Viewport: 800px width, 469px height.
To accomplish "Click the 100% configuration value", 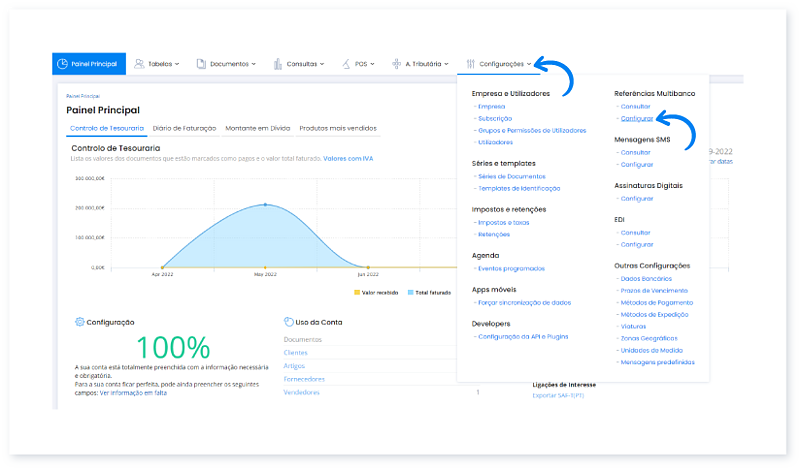I will point(173,348).
